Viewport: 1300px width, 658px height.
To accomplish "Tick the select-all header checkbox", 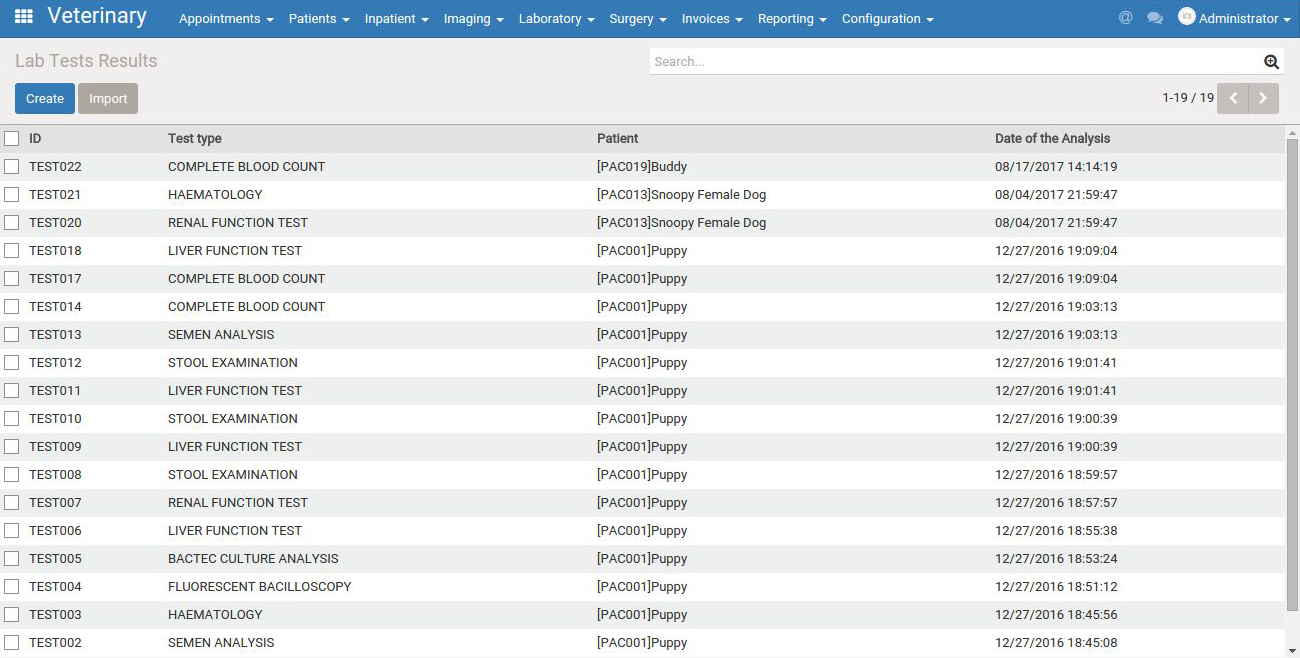I will (12, 139).
